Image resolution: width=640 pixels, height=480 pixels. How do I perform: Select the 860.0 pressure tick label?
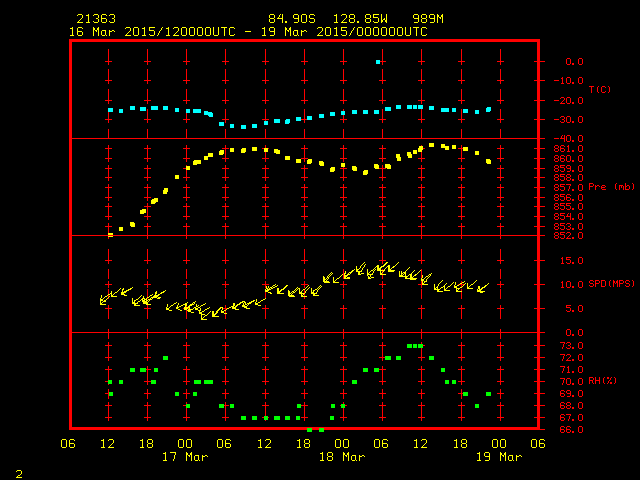[x=569, y=158]
